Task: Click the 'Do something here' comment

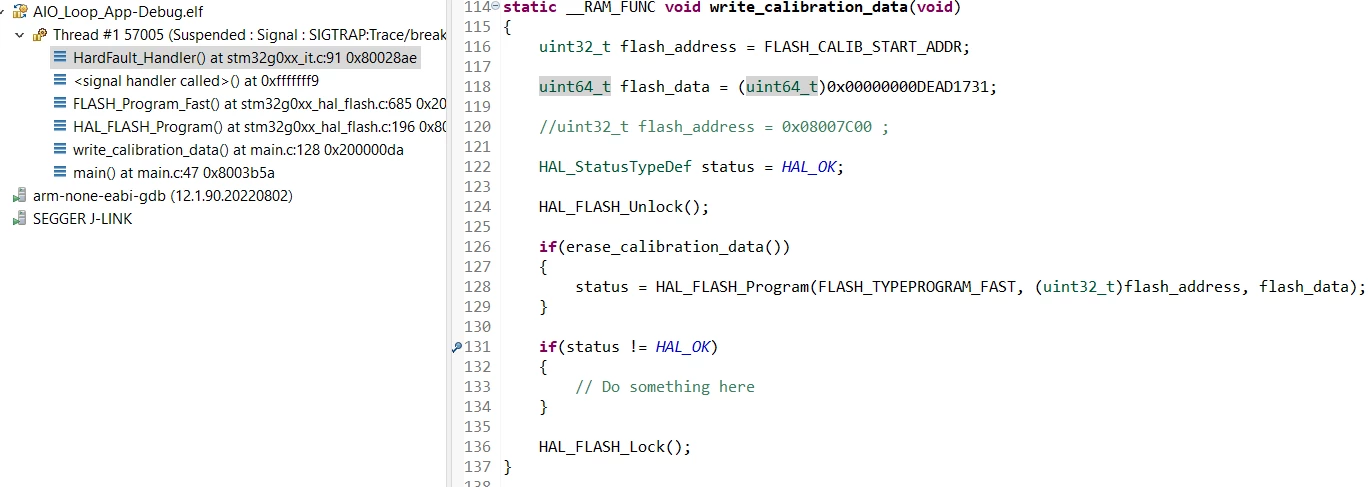Action: tap(665, 387)
